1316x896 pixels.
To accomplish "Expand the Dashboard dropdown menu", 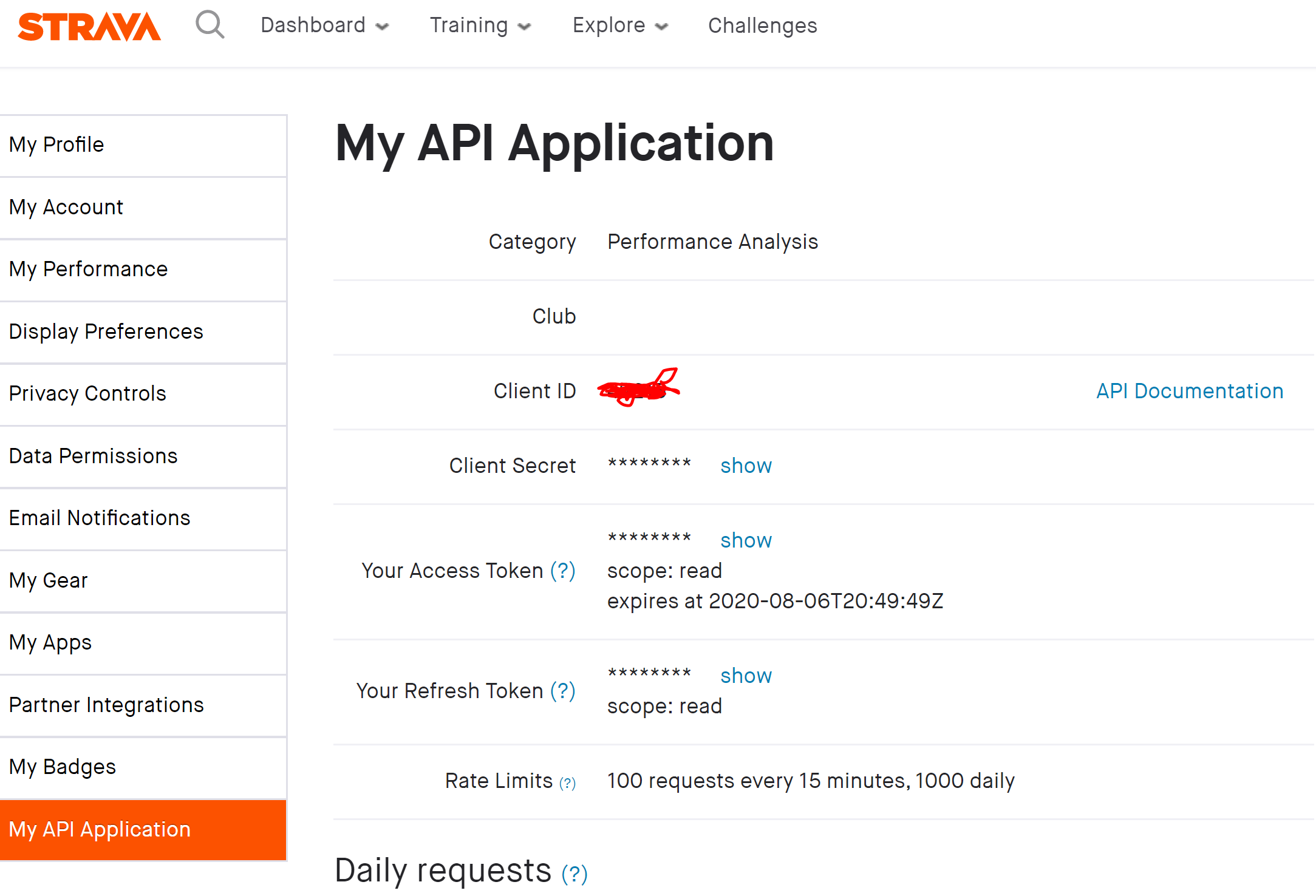I will (324, 25).
